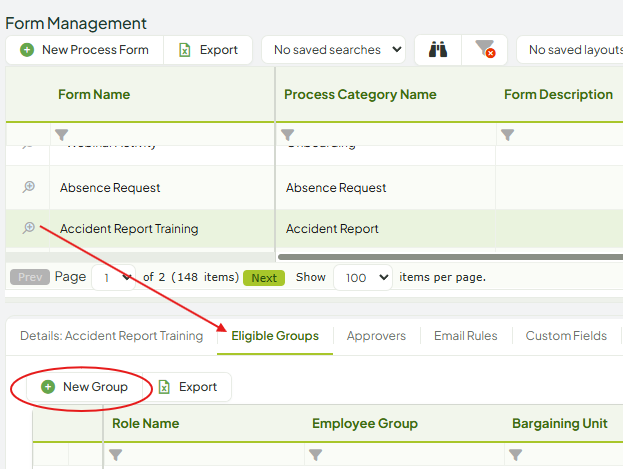Open Details: Accident Report Training tab
The height and width of the screenshot is (469, 623).
(x=112, y=336)
